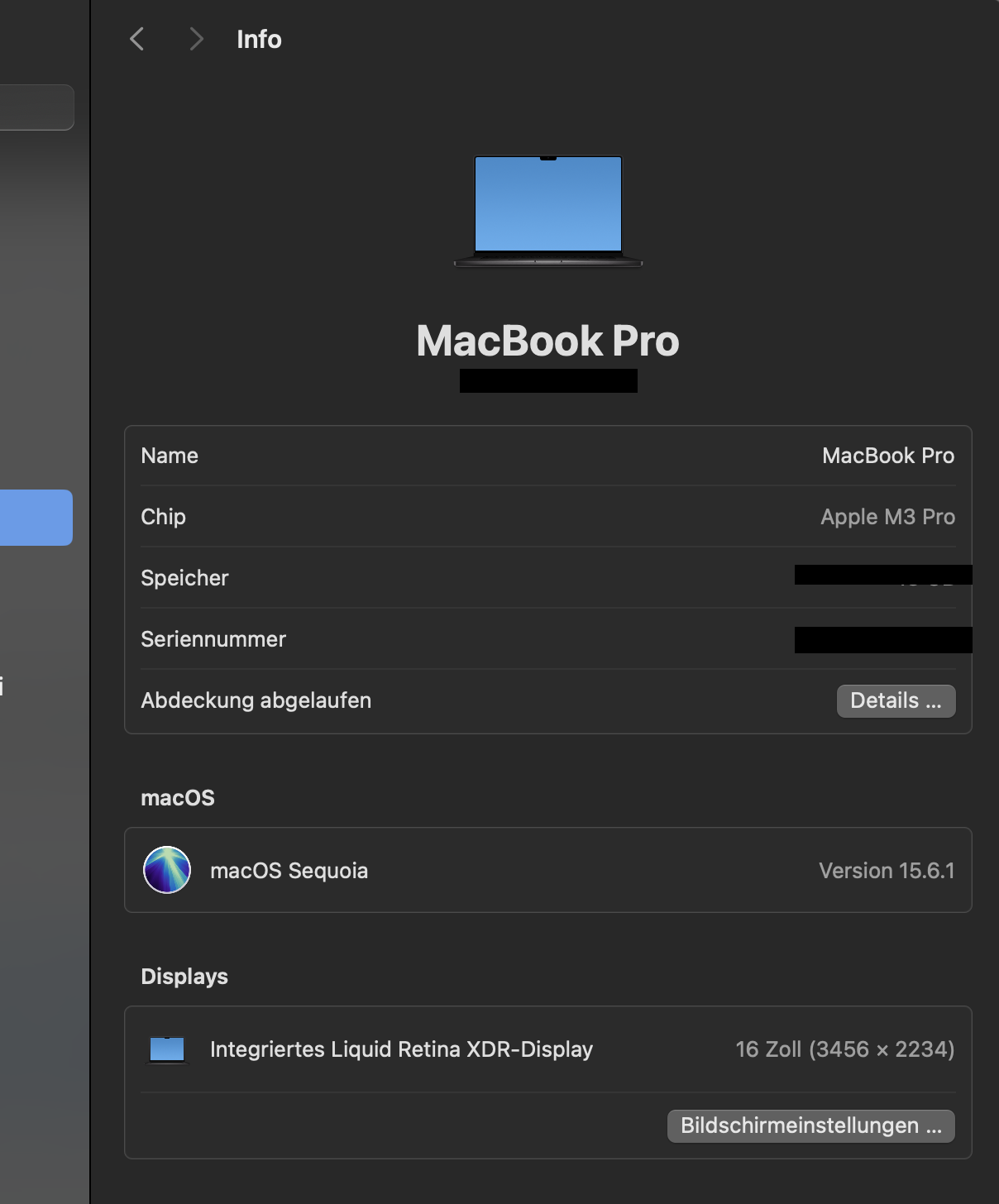
Task: Click the MacBook Pro name value field
Action: click(888, 456)
